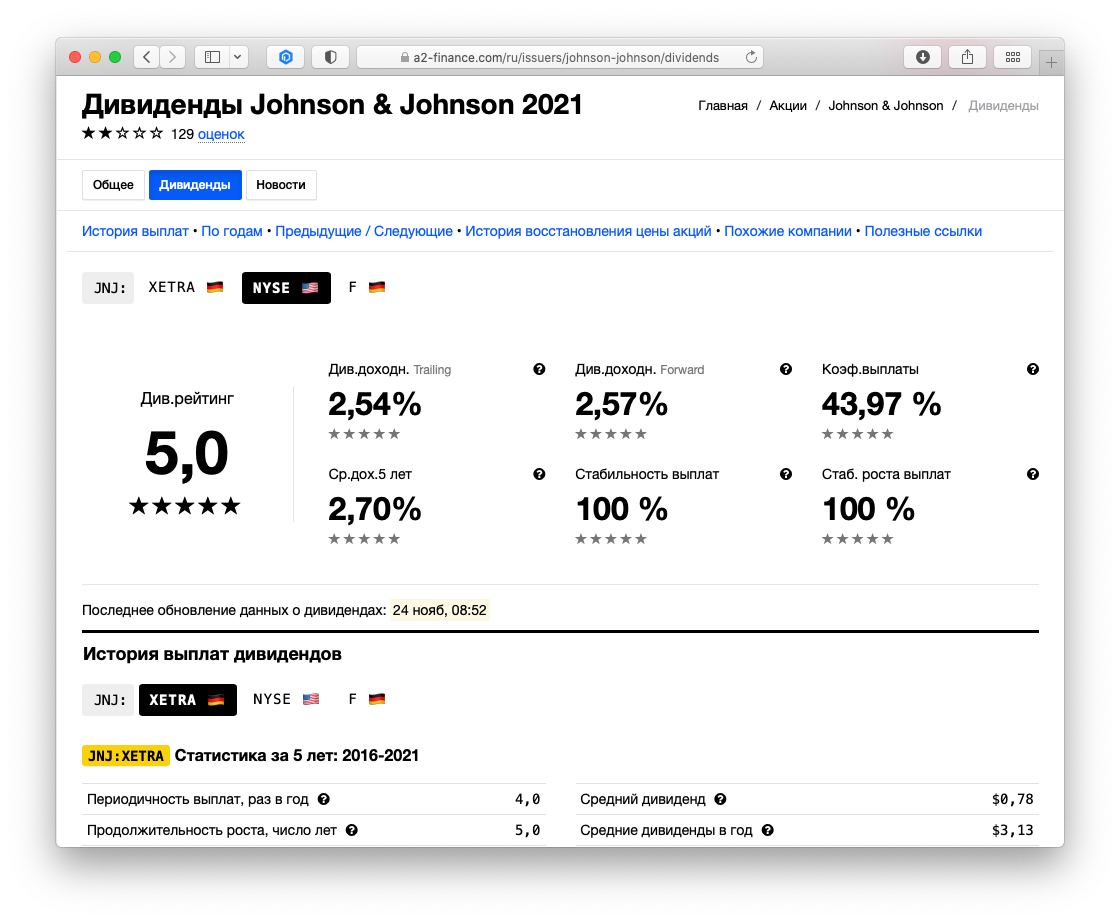The height and width of the screenshot is (921, 1120).
Task: Go to 'Акции' breadcrumb
Action: (x=788, y=106)
